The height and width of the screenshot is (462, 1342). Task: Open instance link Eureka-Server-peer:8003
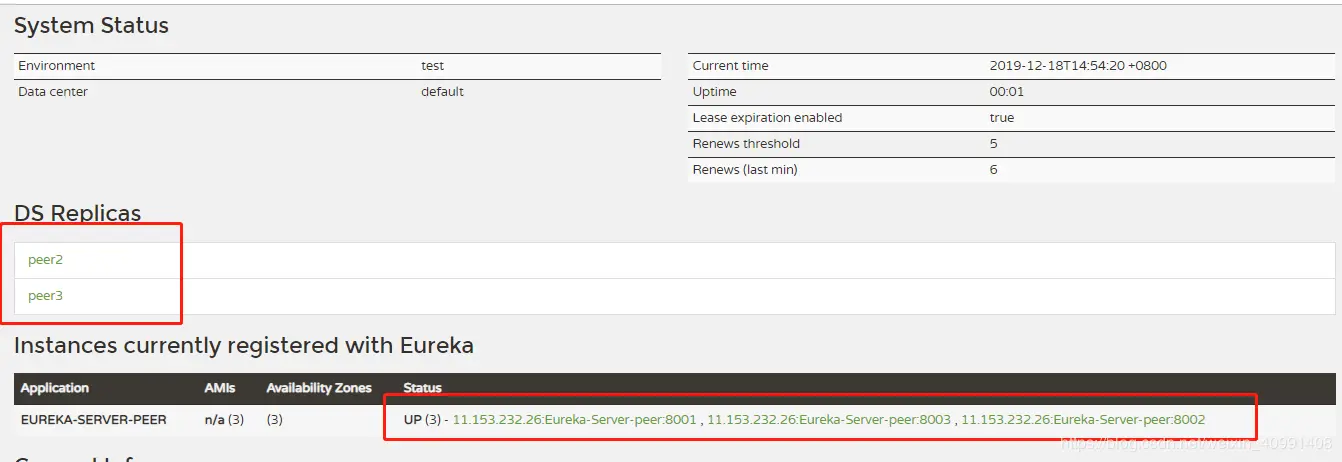point(829,420)
